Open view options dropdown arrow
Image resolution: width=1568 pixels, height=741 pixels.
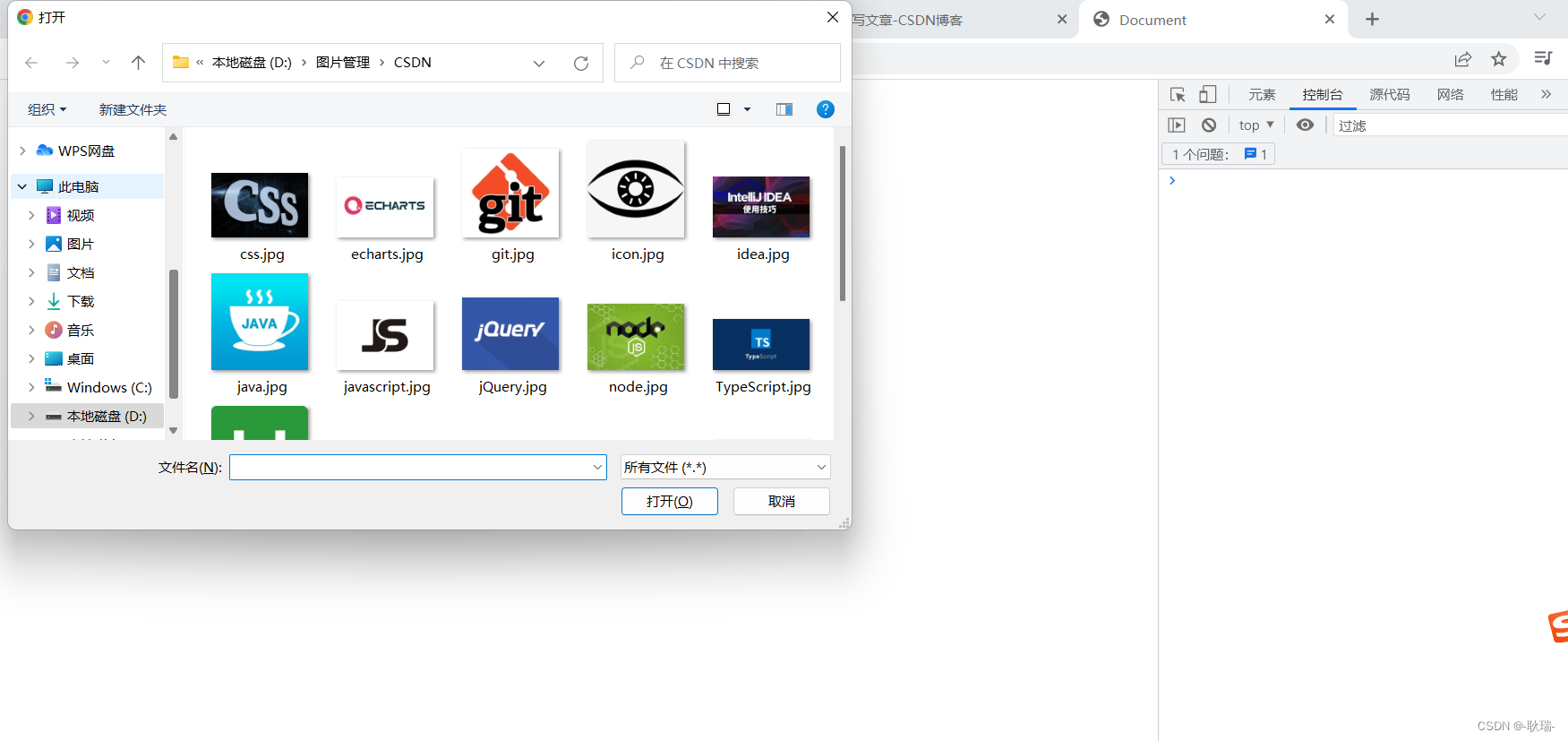pos(747,109)
